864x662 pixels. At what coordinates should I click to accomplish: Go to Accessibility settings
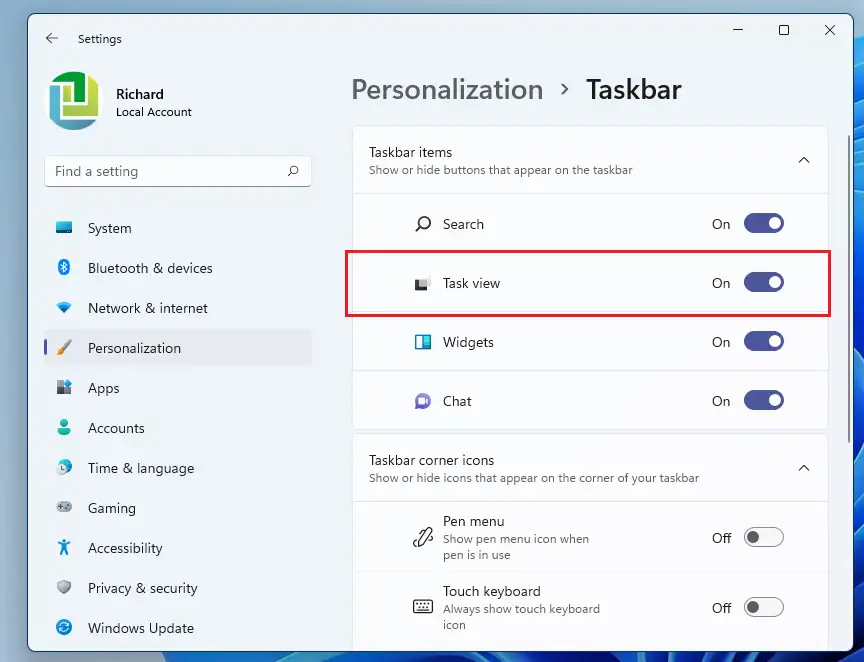(x=178, y=548)
